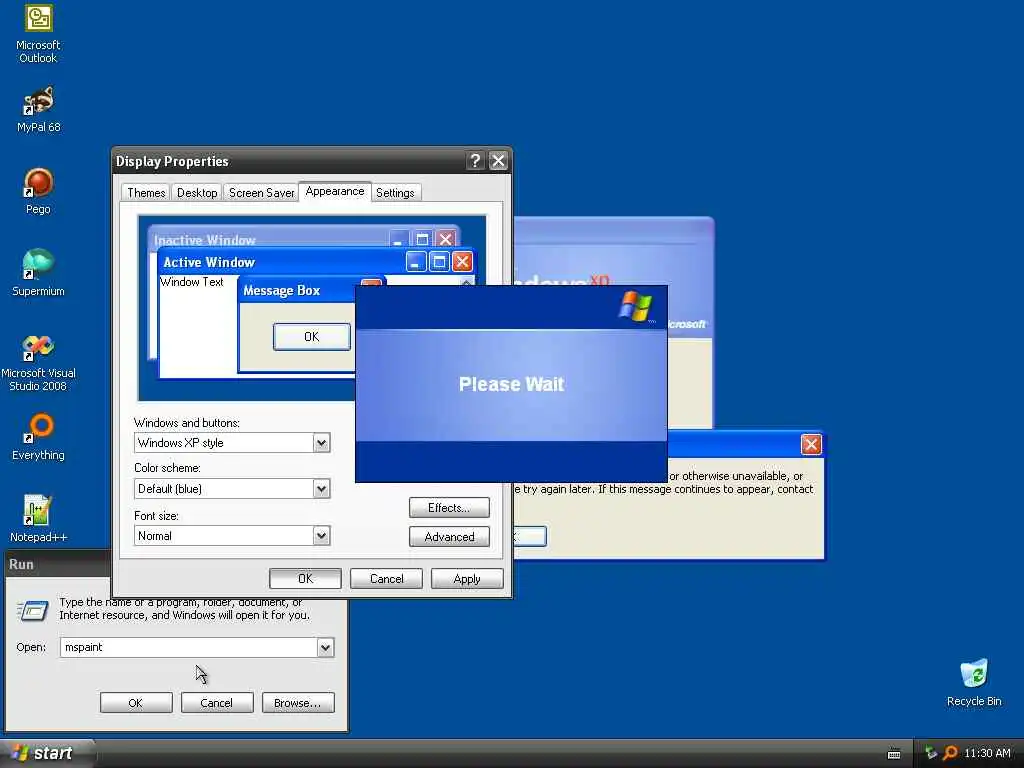This screenshot has height=768, width=1024.
Task: Click Cancel in the Run dialog
Action: [216, 703]
